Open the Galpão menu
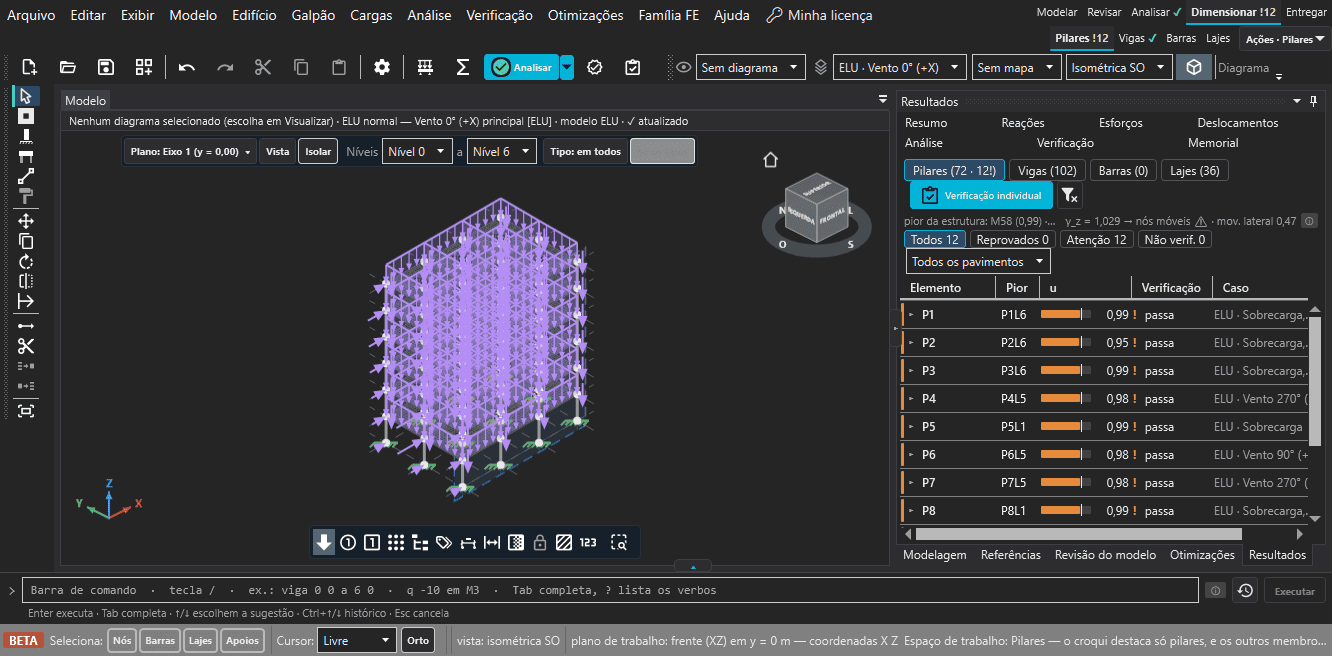 point(314,15)
